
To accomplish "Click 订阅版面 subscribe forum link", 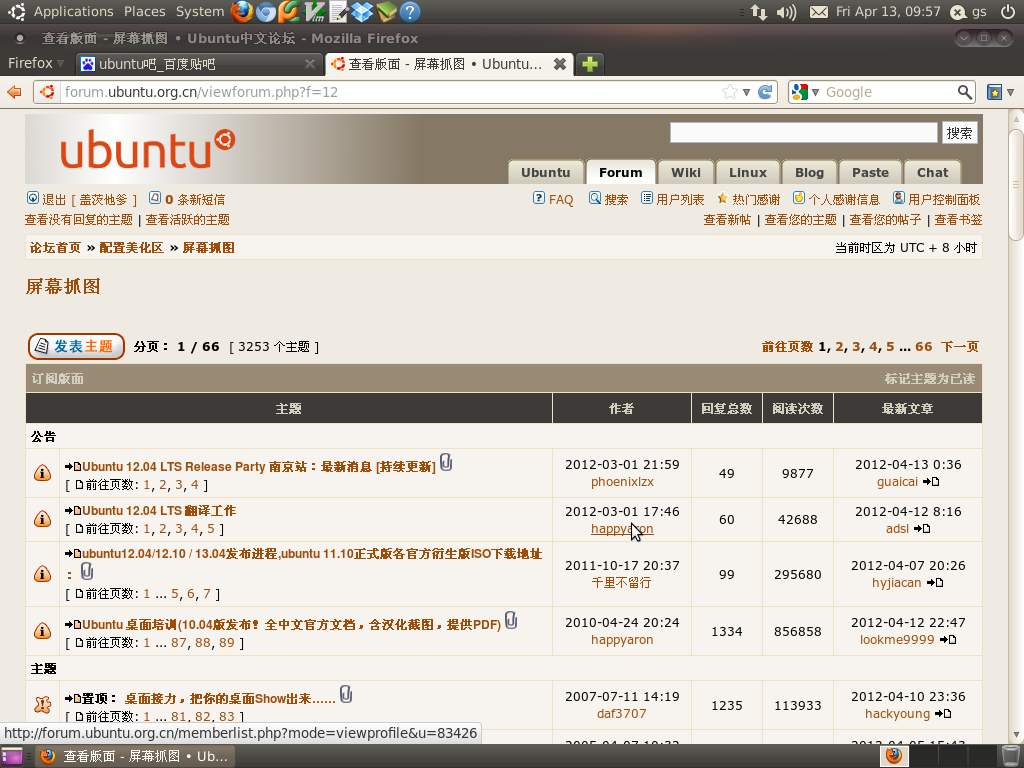I will (x=57, y=379).
